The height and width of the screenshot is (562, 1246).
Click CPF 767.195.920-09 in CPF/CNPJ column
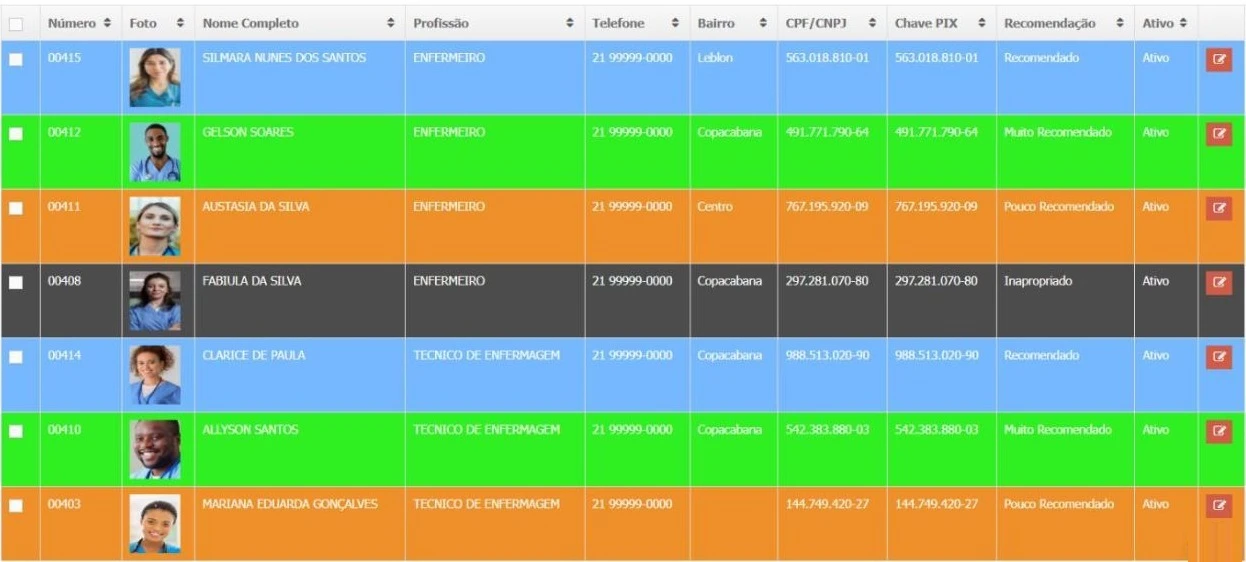pyautogui.click(x=827, y=207)
